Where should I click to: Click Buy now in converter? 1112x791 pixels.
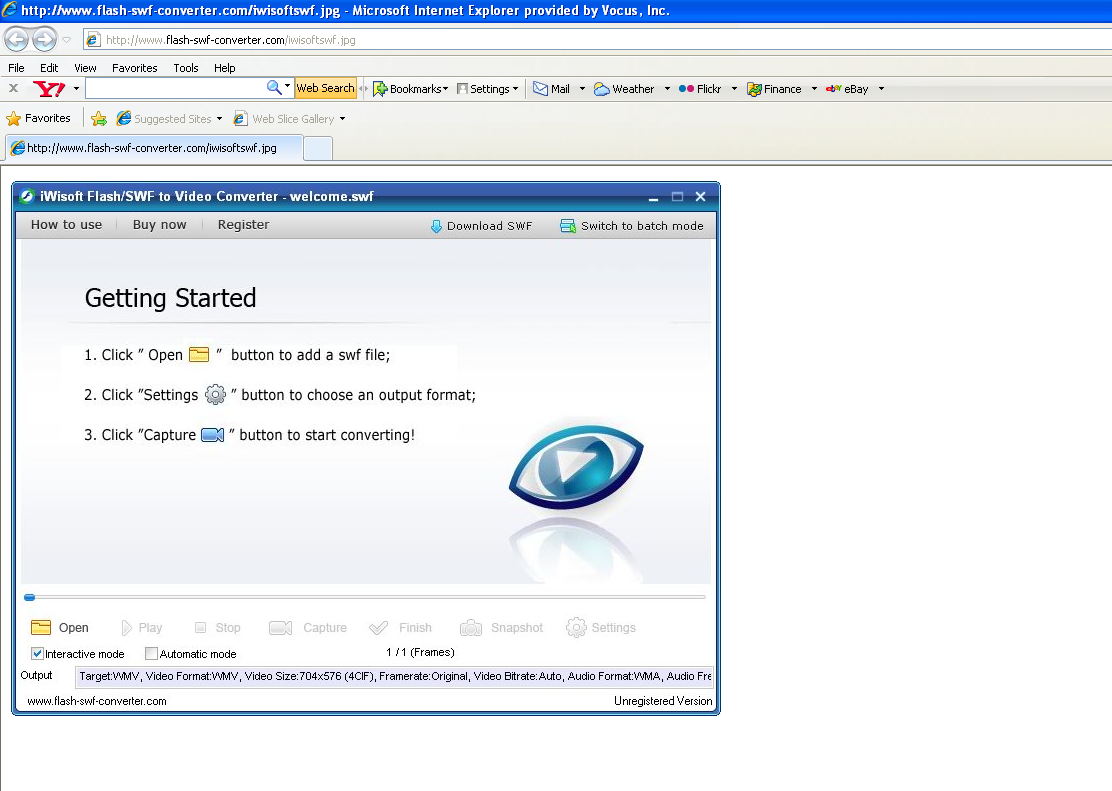pos(160,224)
